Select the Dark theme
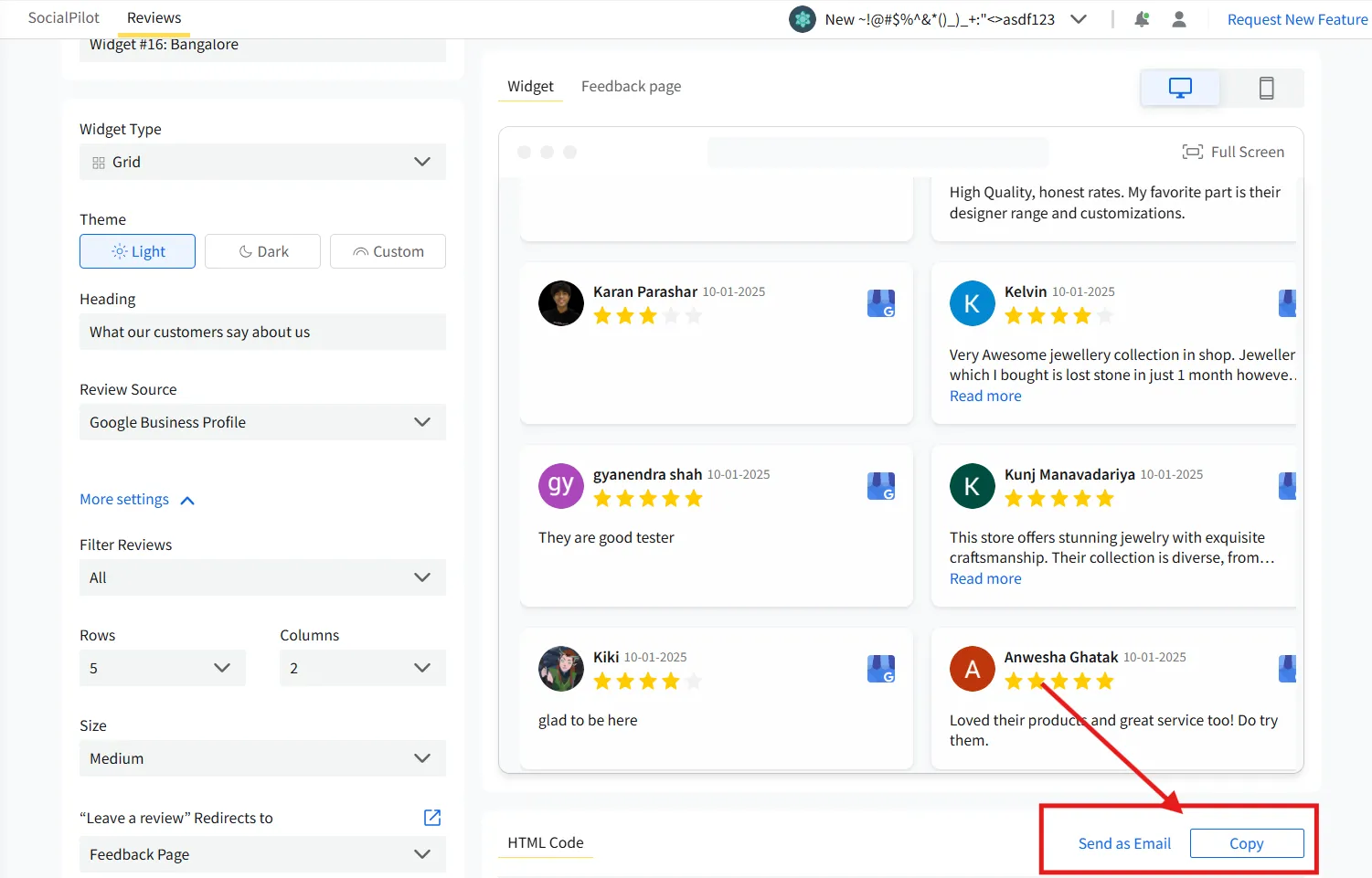1372x878 pixels. pyautogui.click(x=262, y=250)
